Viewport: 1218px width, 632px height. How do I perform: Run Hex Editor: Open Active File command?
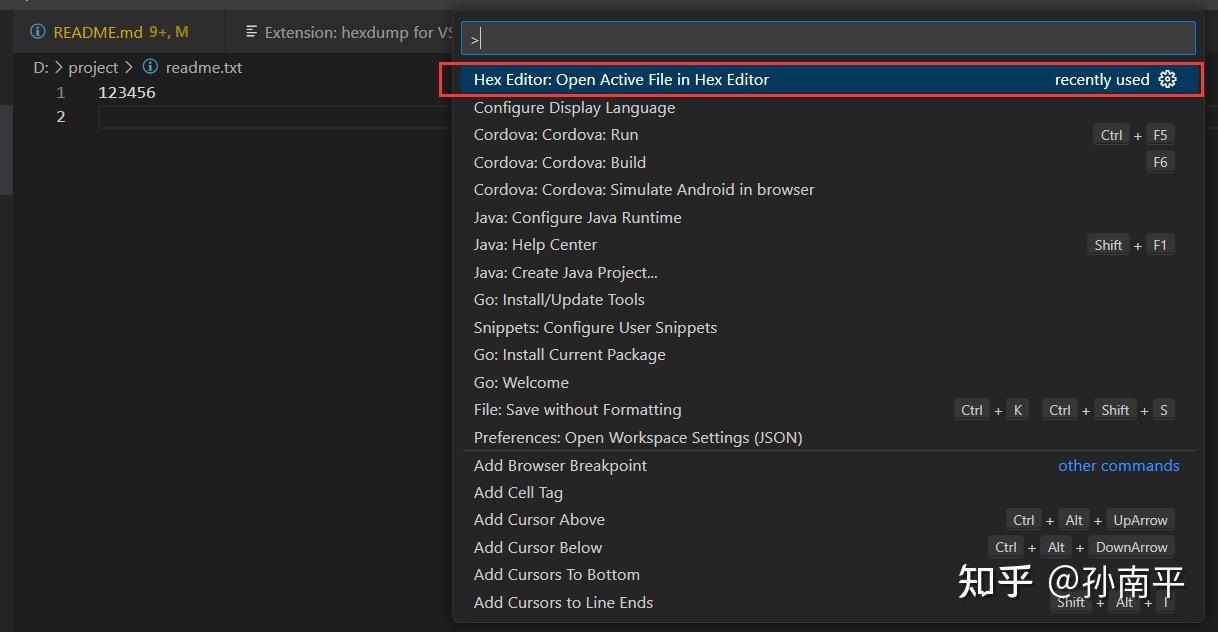(621, 80)
